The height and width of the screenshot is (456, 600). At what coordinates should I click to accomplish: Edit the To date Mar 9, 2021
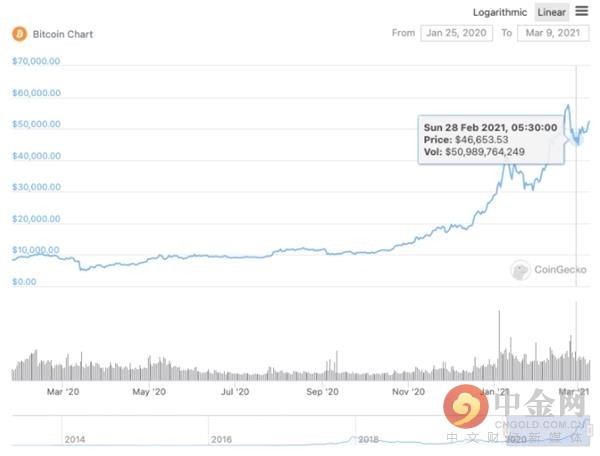(552, 33)
